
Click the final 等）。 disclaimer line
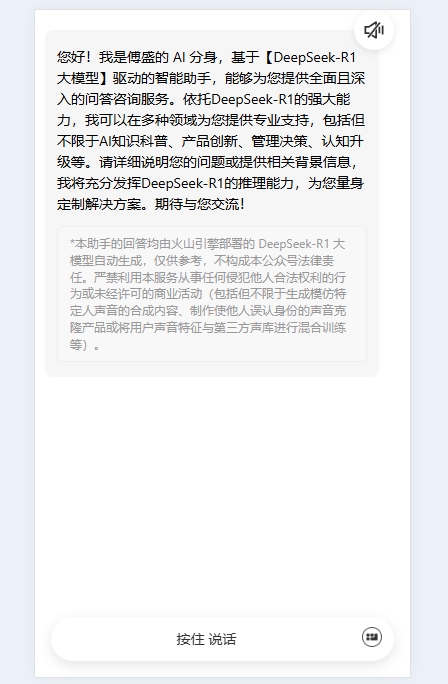(x=85, y=345)
